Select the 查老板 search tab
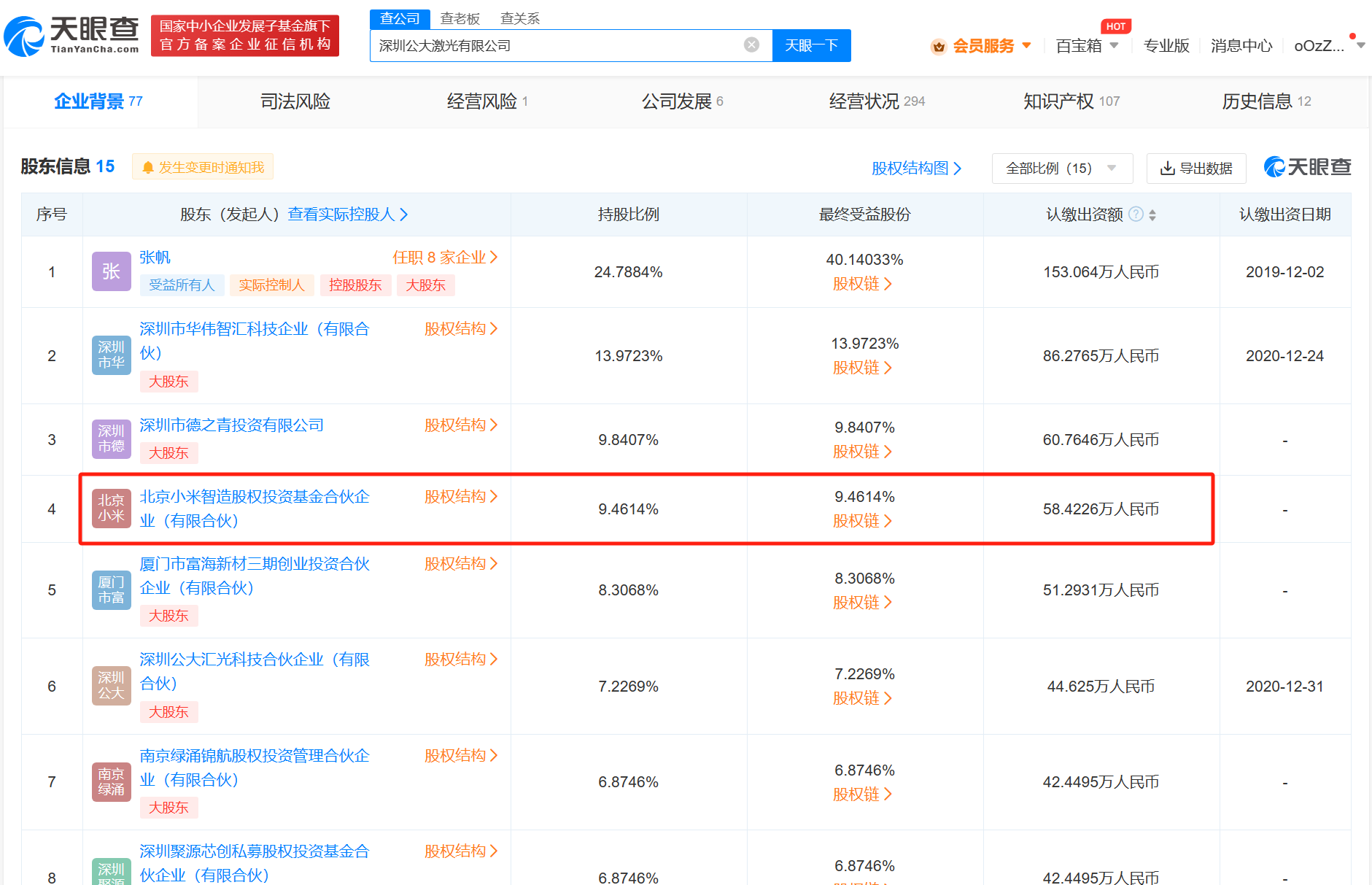The height and width of the screenshot is (885, 1372). 460,19
